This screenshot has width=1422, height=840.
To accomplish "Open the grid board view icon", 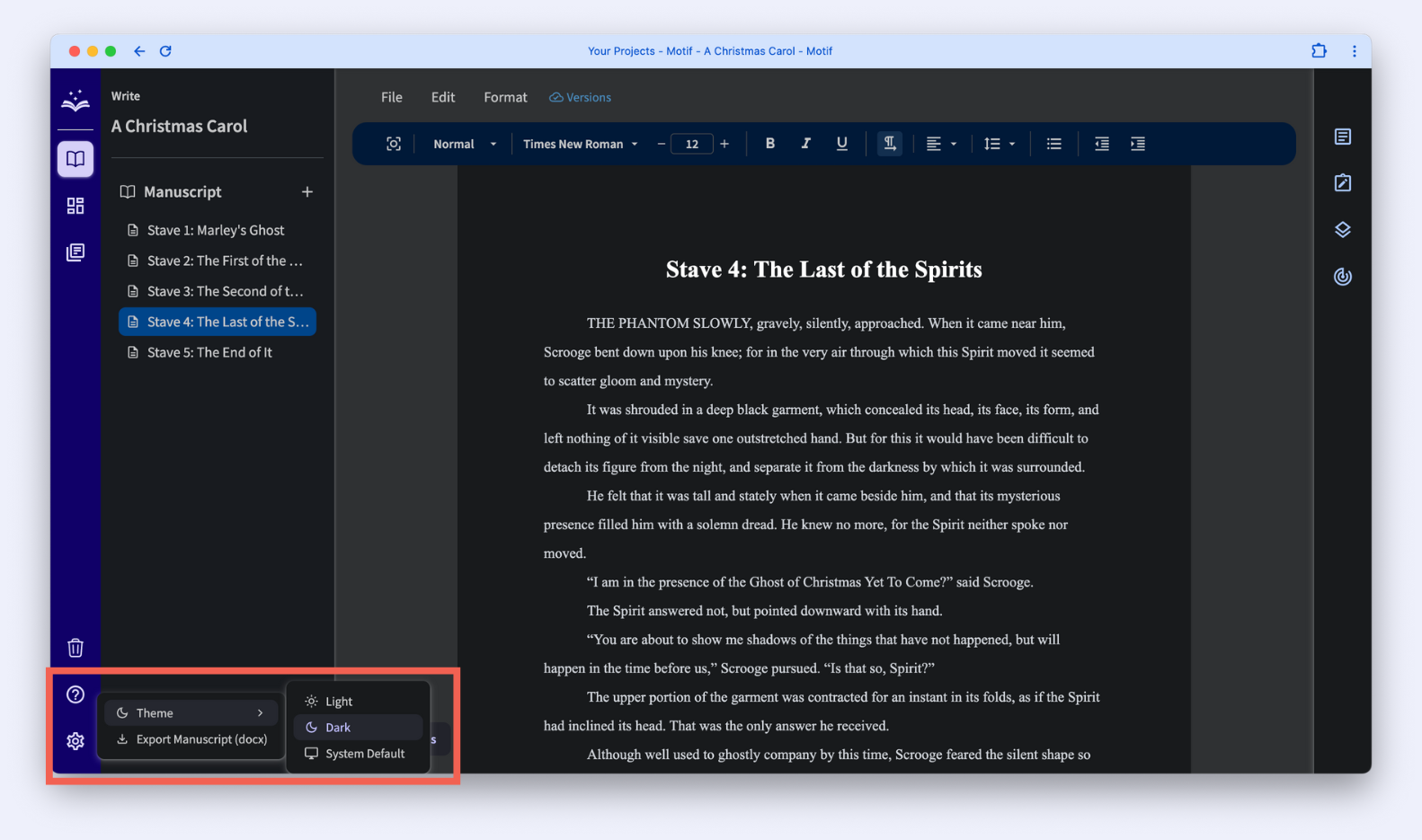I will pyautogui.click(x=76, y=206).
